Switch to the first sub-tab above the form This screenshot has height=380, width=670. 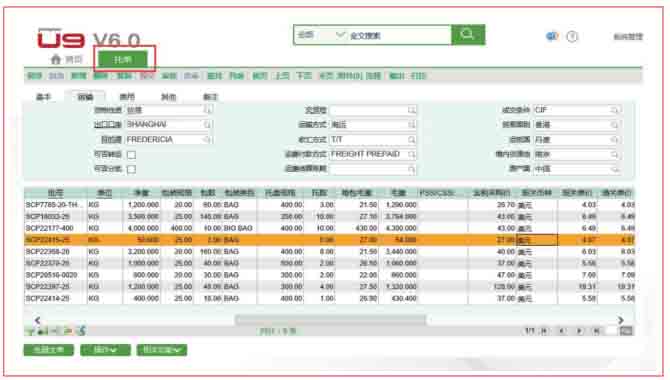pyautogui.click(x=43, y=97)
